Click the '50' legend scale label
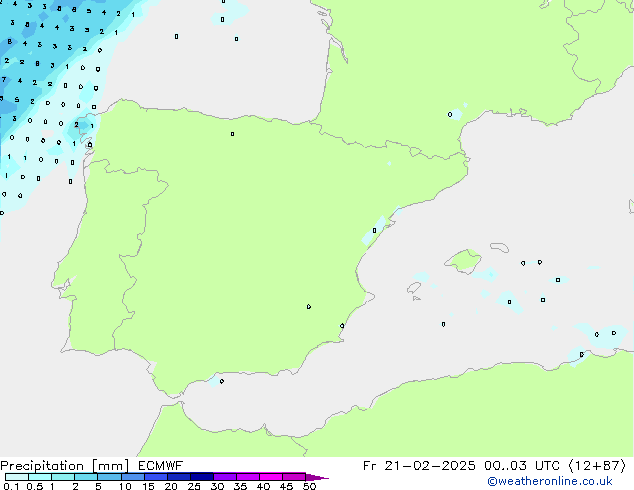 pyautogui.click(x=309, y=486)
